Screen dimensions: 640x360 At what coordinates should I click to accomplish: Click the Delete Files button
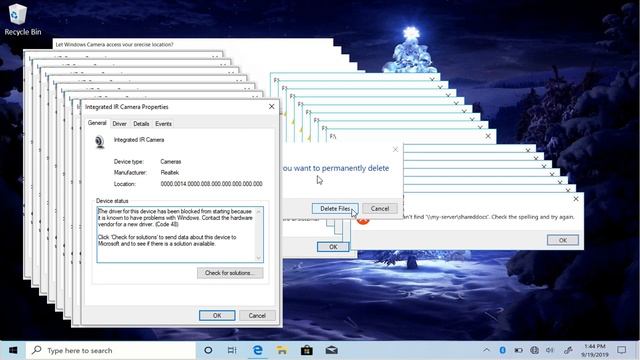[335, 209]
